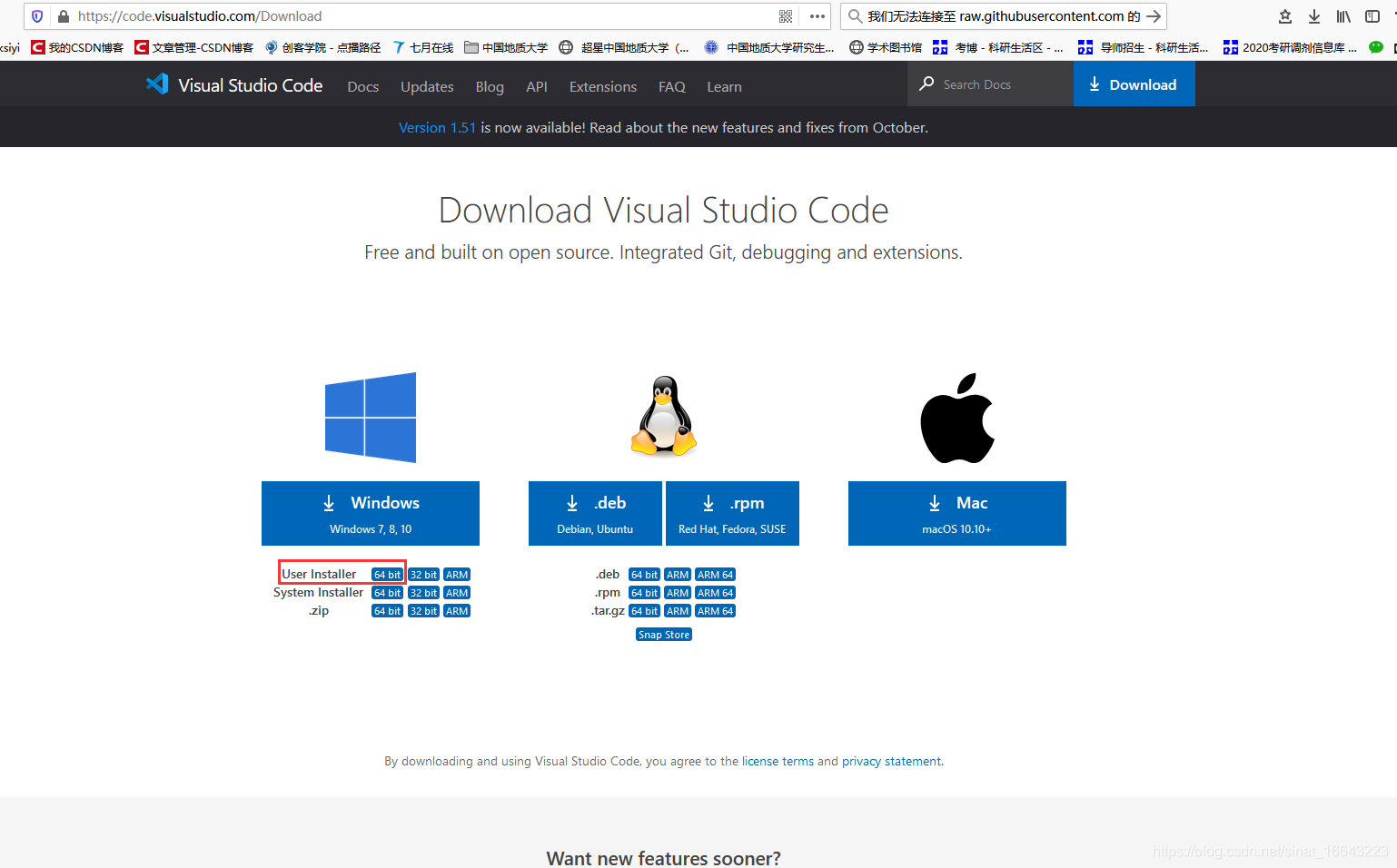The height and width of the screenshot is (868, 1397).
Task: Click the Apple logo image
Action: click(957, 418)
